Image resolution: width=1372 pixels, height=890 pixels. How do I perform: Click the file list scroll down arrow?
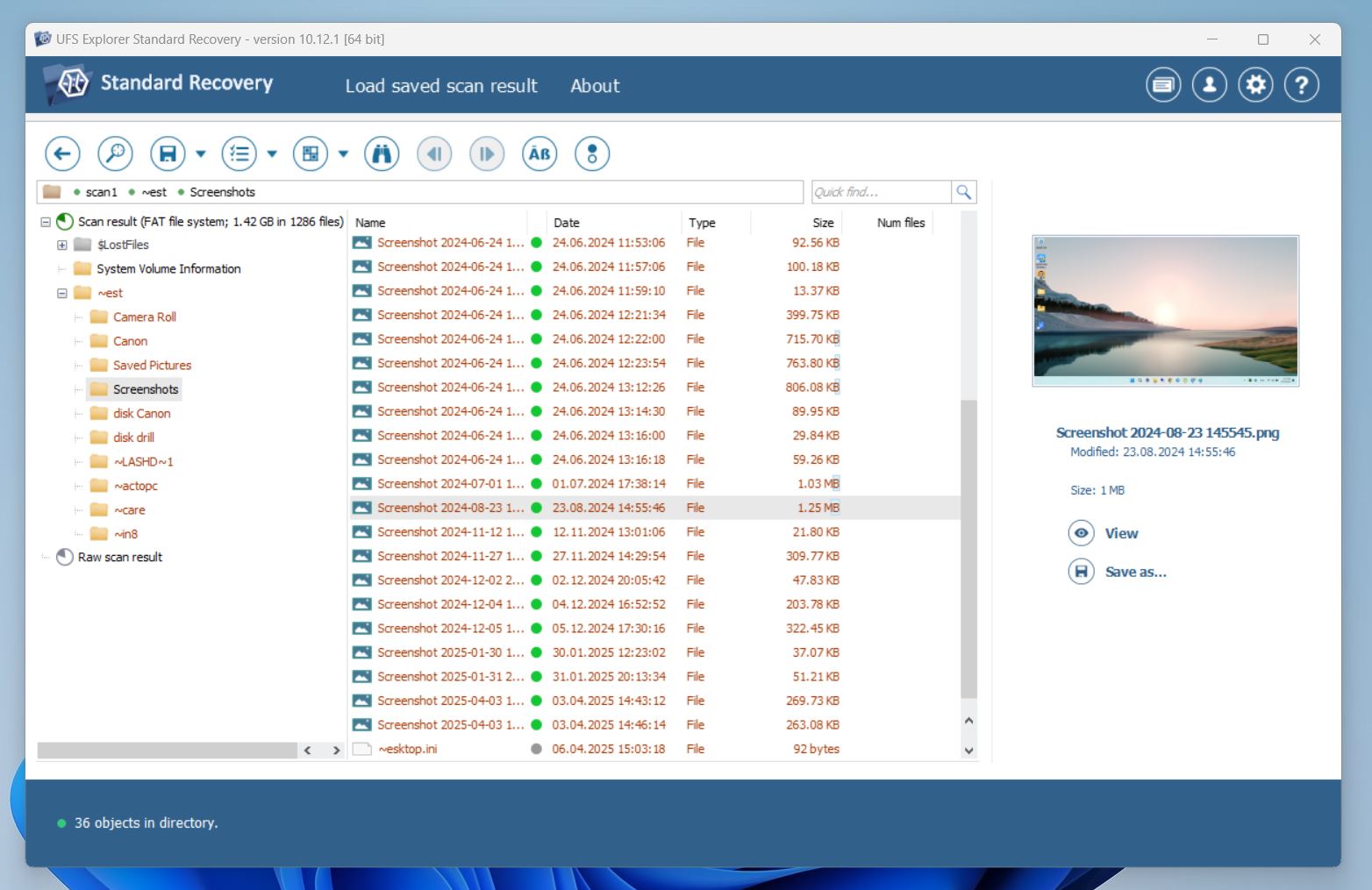pyautogui.click(x=968, y=751)
